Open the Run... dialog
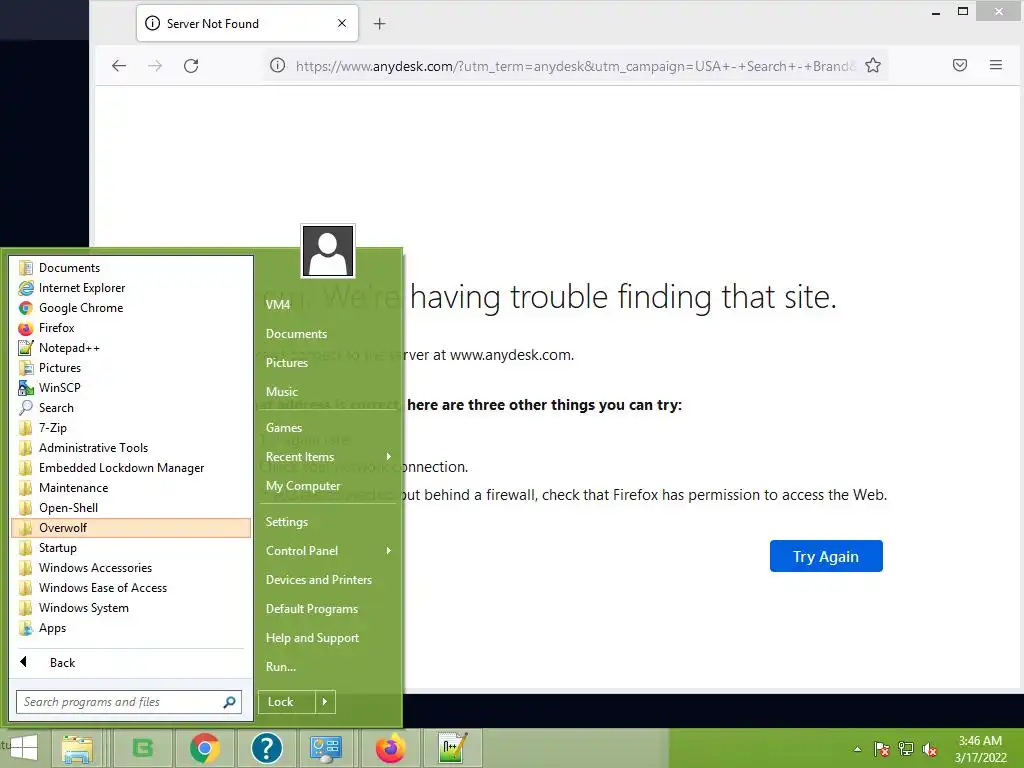1024x768 pixels. (x=328, y=667)
